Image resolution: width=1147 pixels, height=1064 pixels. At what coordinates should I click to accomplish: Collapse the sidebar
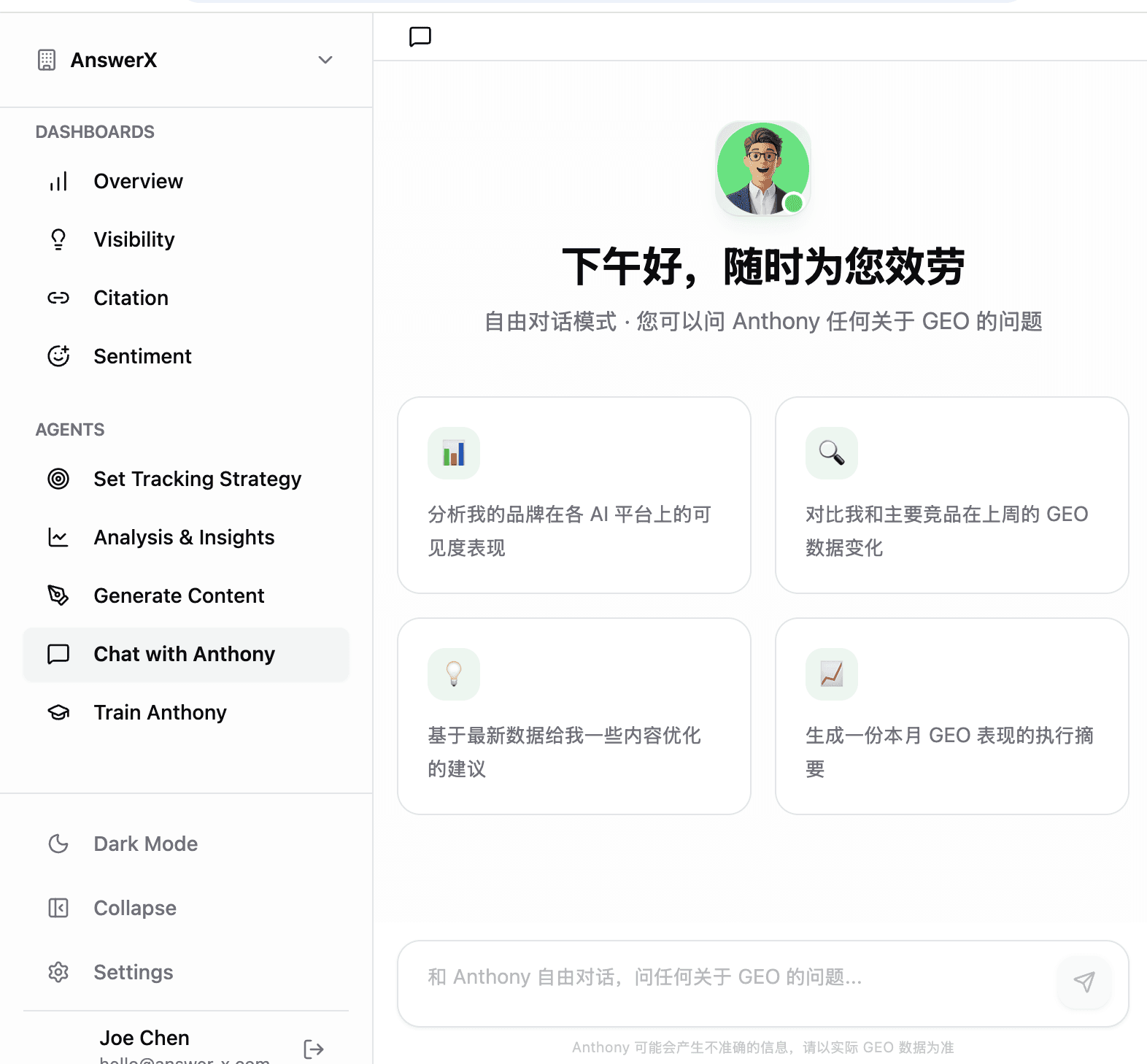tap(186, 908)
